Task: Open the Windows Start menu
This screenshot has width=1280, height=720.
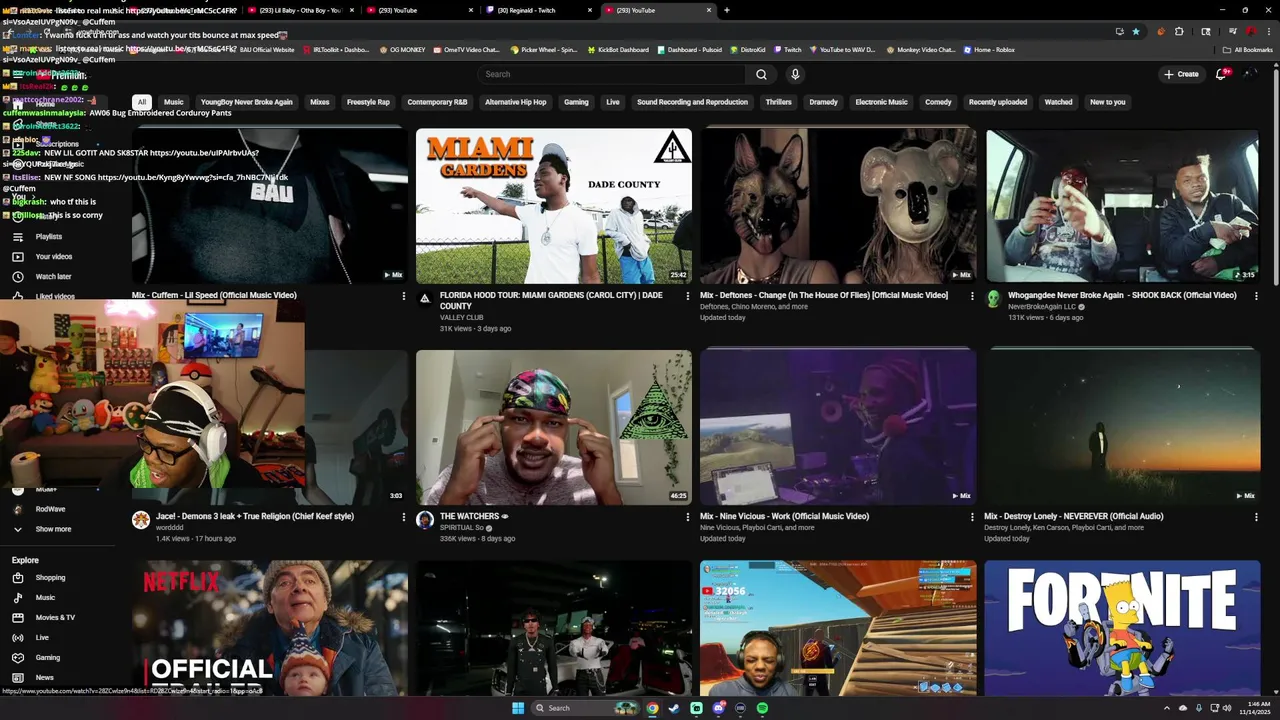Action: 518,708
